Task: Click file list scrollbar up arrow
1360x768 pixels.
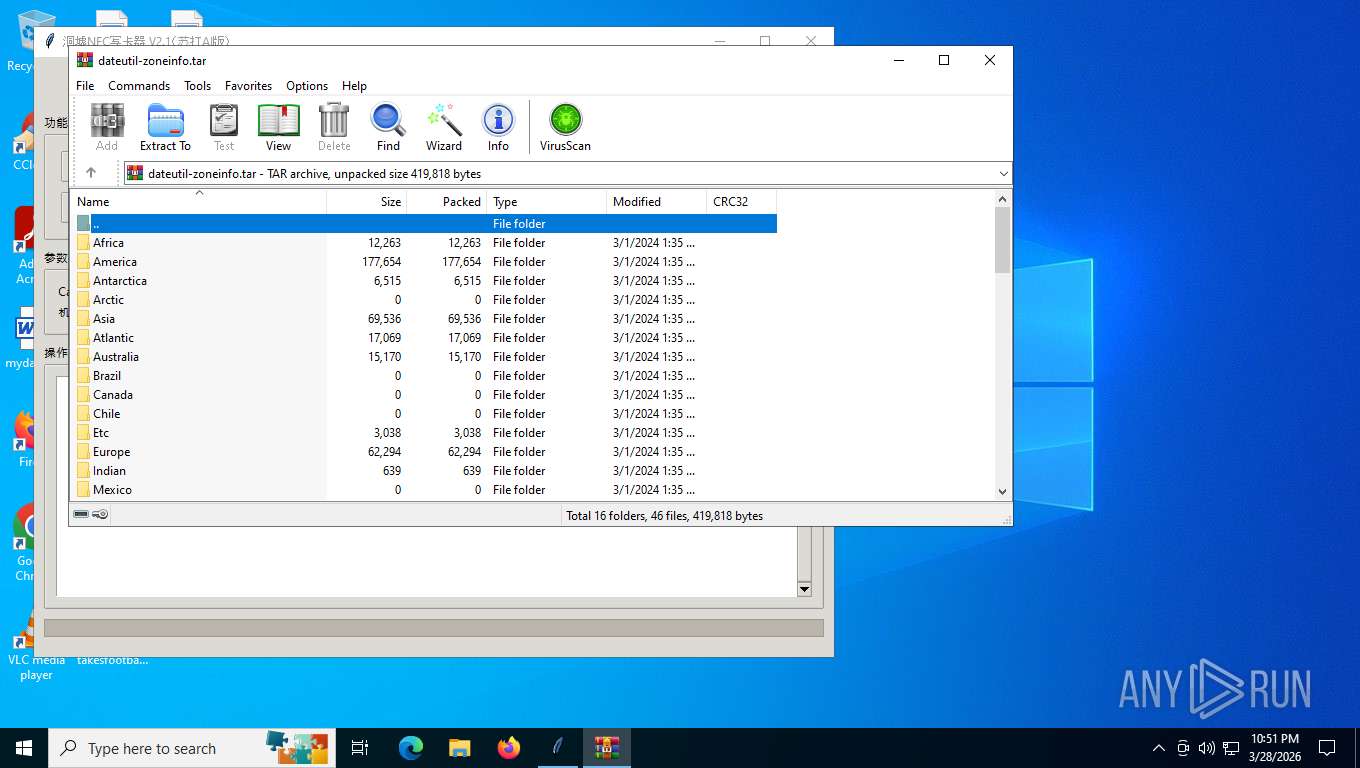Action: click(1003, 199)
